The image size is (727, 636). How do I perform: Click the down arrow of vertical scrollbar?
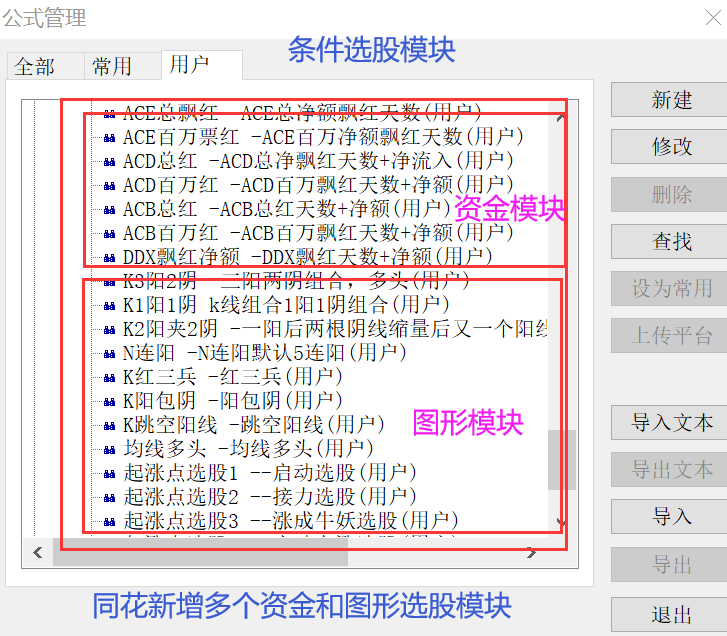[561, 523]
